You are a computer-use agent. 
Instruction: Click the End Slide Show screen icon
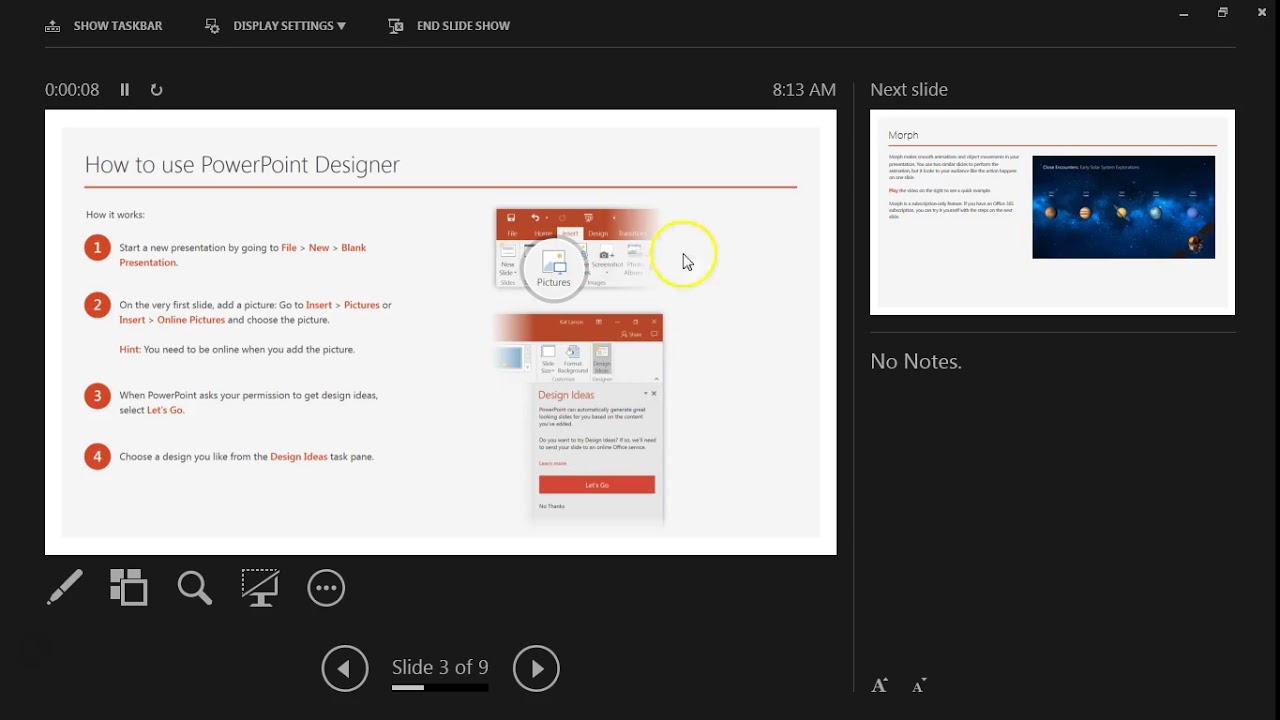[396, 26]
